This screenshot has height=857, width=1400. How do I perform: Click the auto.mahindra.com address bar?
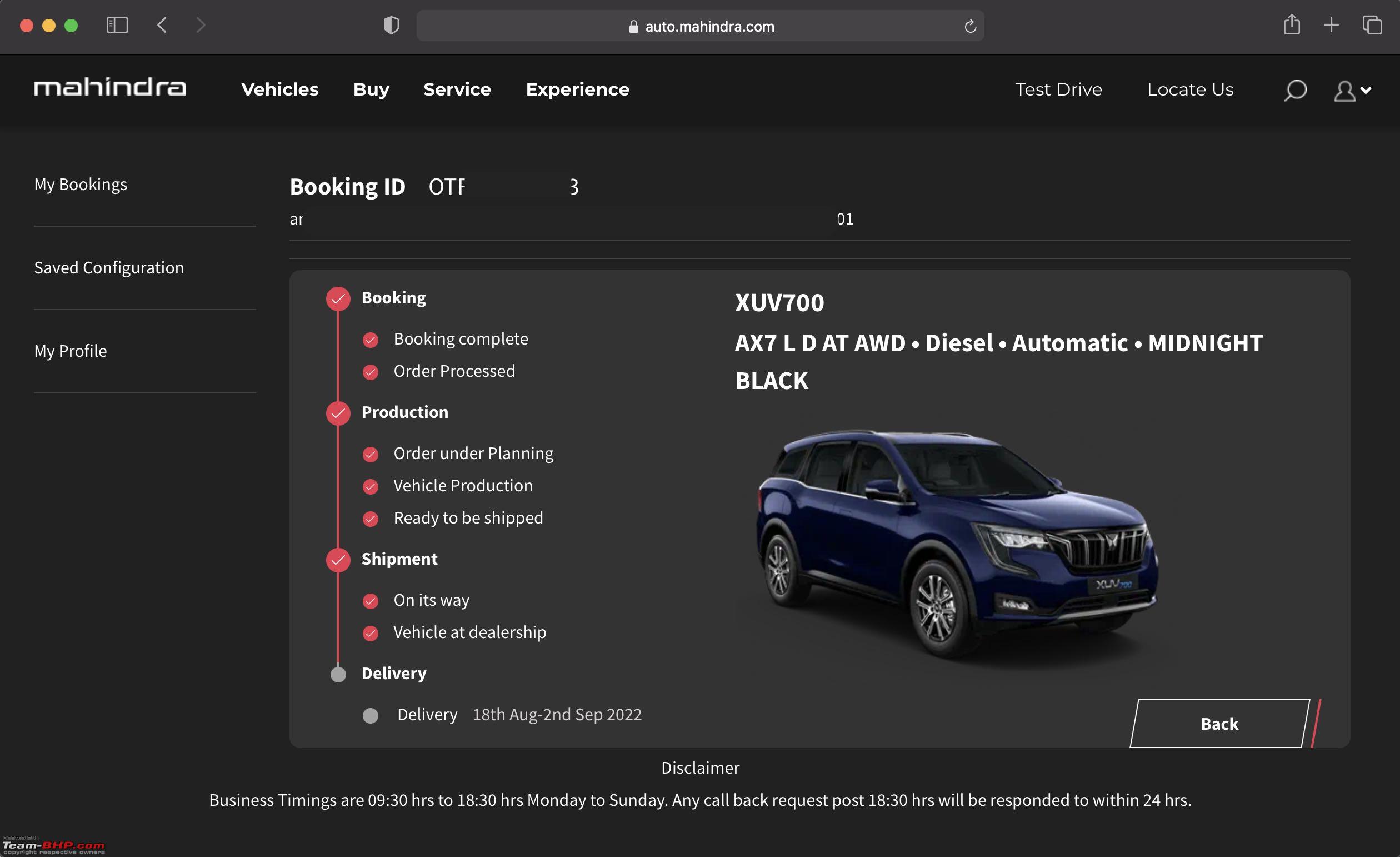(700, 26)
